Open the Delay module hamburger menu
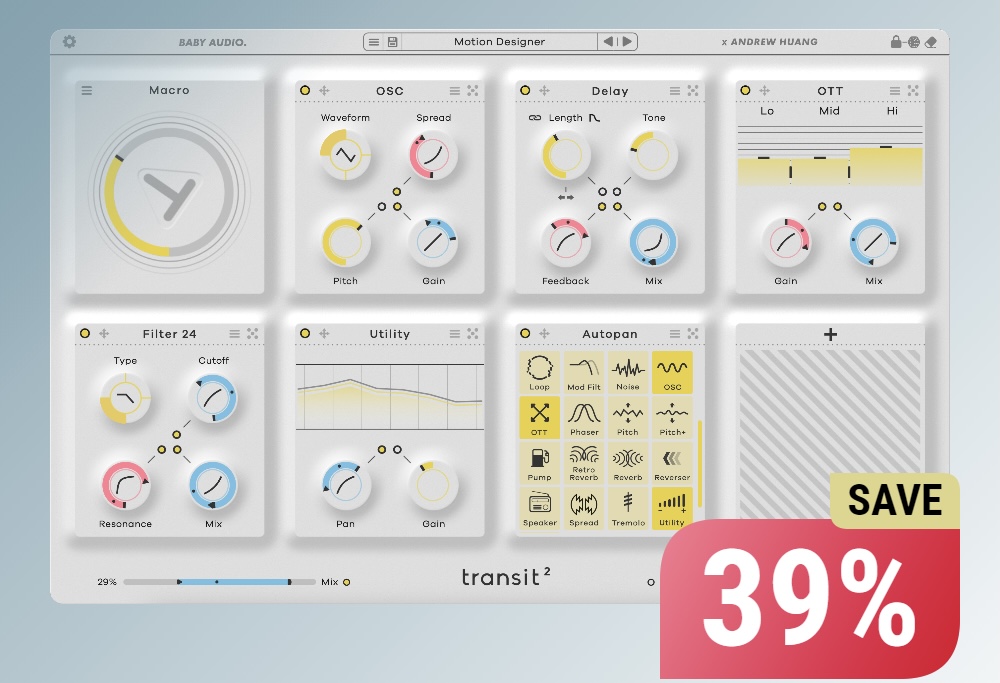 pos(675,91)
